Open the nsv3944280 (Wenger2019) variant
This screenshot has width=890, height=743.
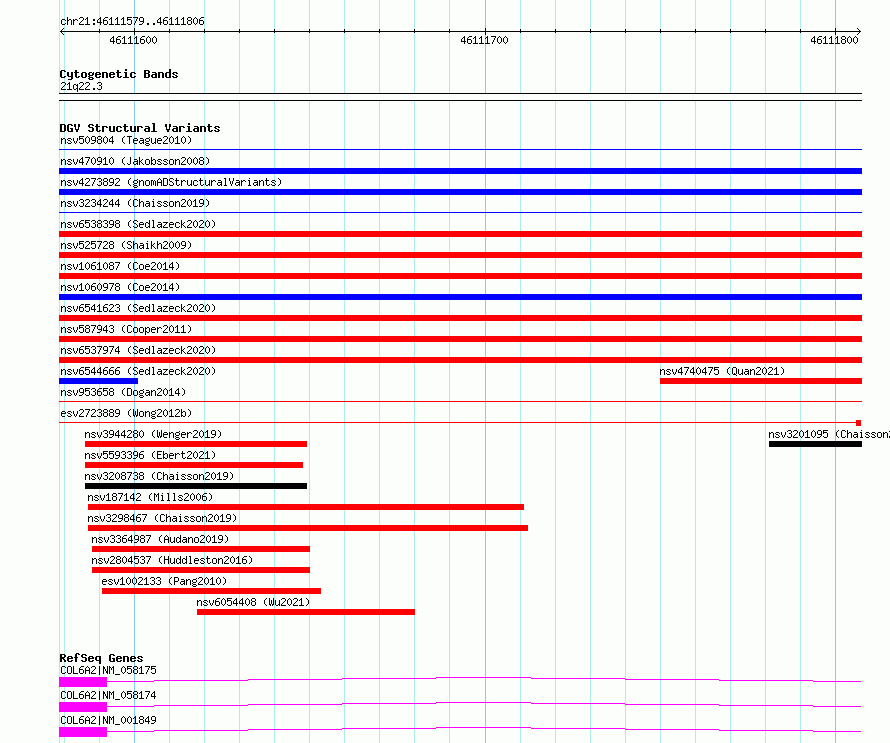tap(153, 434)
